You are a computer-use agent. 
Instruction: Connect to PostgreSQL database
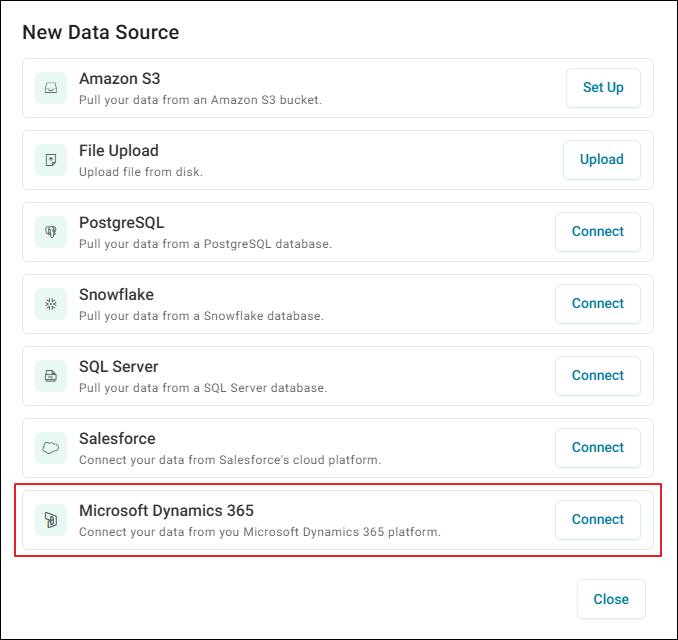tap(598, 232)
